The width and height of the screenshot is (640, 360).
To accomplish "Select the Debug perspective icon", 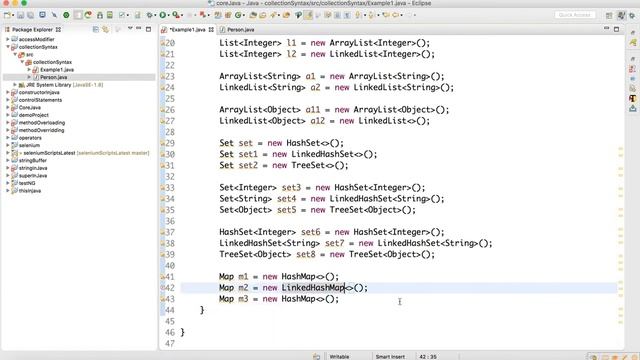I will coord(632,15).
